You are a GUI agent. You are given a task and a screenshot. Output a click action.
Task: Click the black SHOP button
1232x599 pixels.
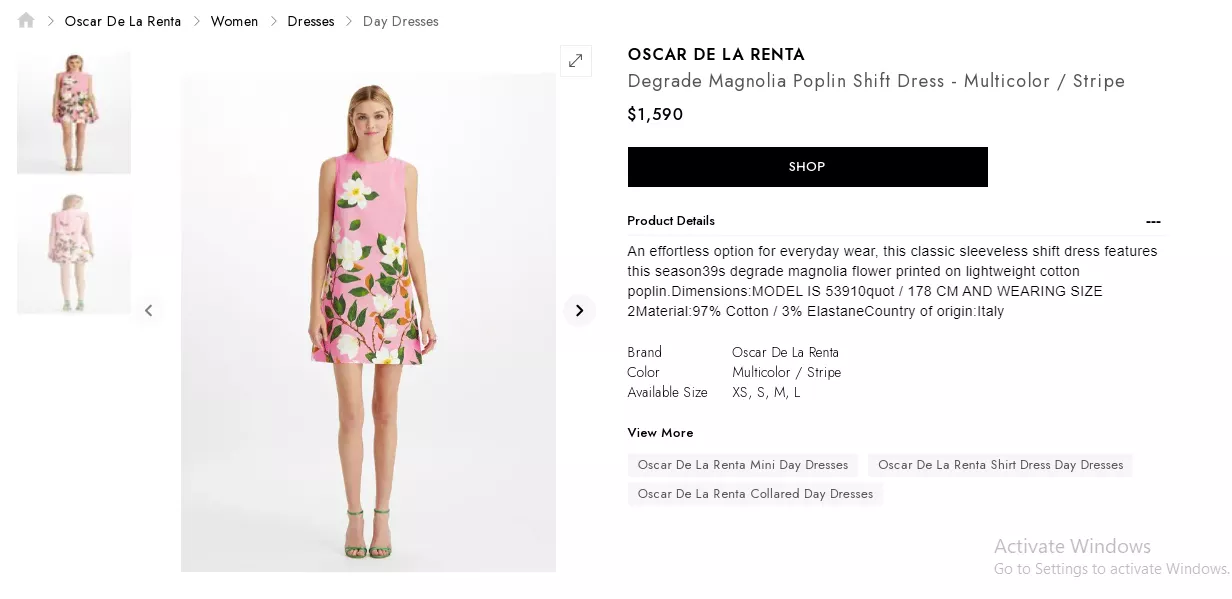(807, 167)
